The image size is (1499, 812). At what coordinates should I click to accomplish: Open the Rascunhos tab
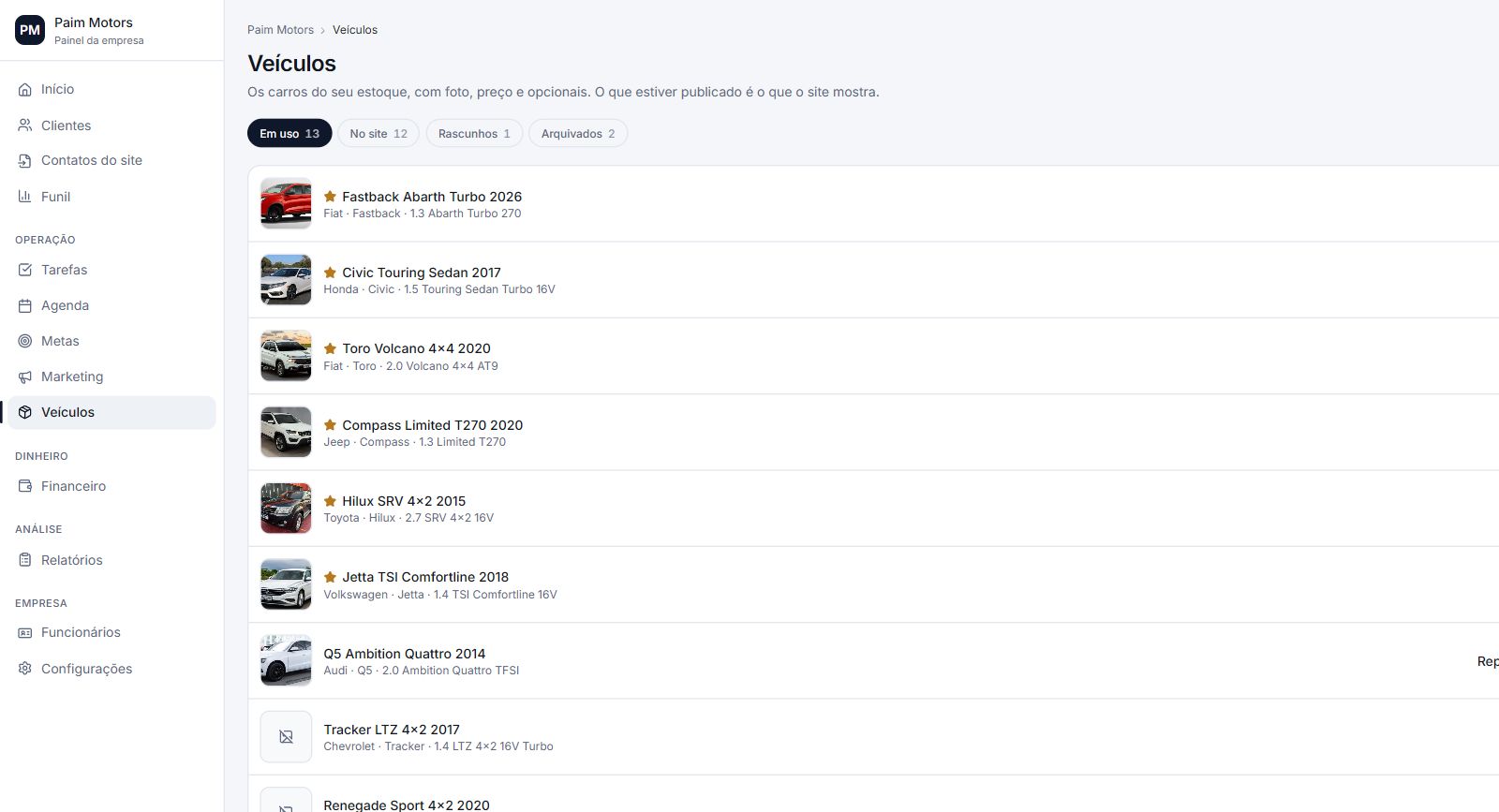(x=474, y=134)
